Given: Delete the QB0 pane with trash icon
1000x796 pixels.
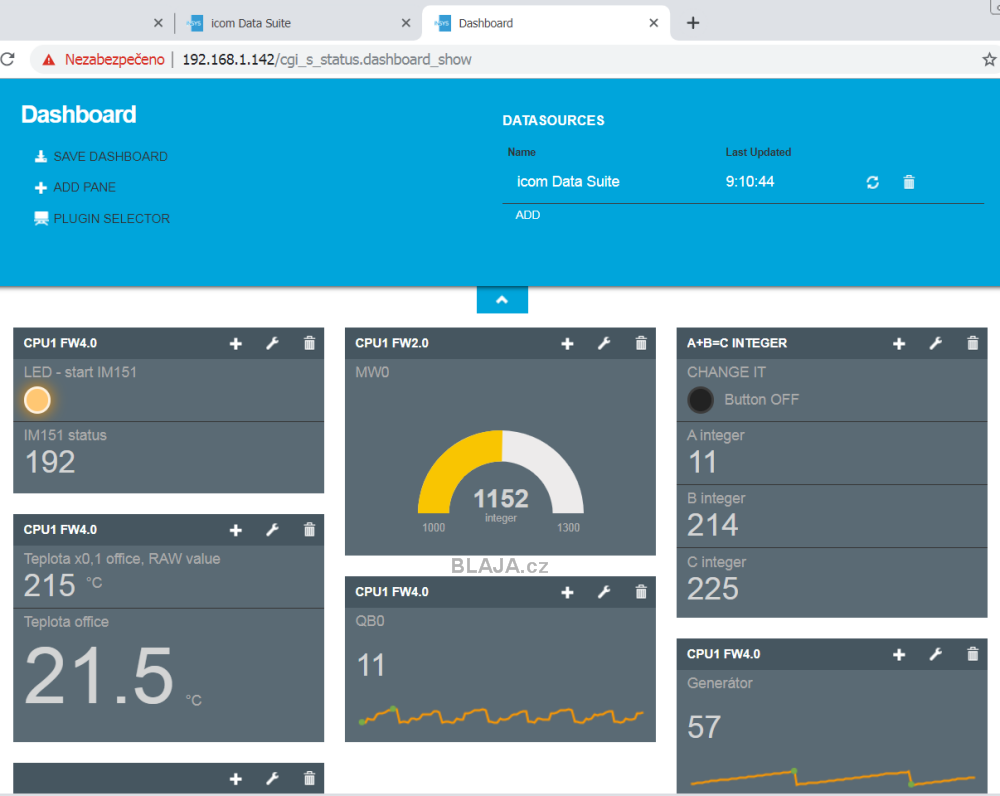Looking at the screenshot, I should coord(641,592).
